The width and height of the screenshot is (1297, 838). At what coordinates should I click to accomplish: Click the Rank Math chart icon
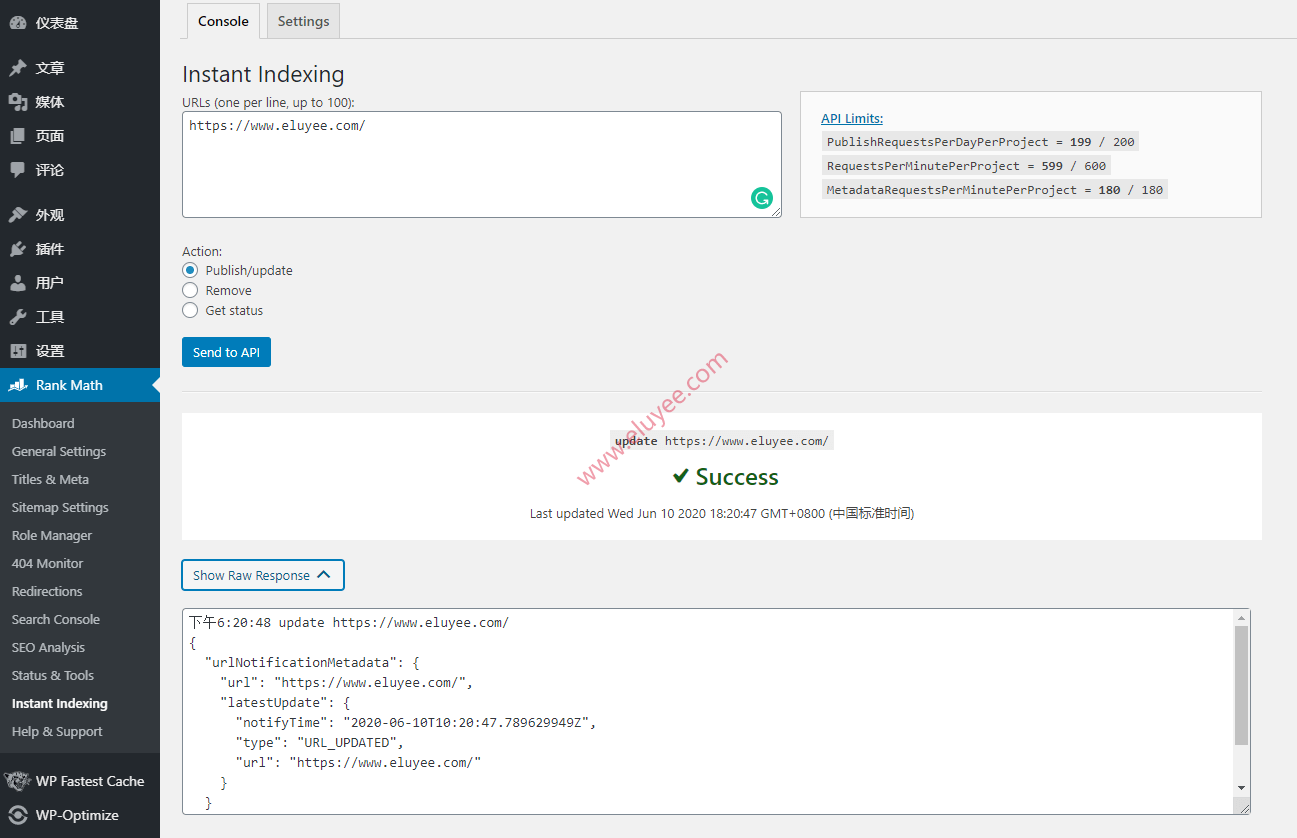(x=18, y=385)
